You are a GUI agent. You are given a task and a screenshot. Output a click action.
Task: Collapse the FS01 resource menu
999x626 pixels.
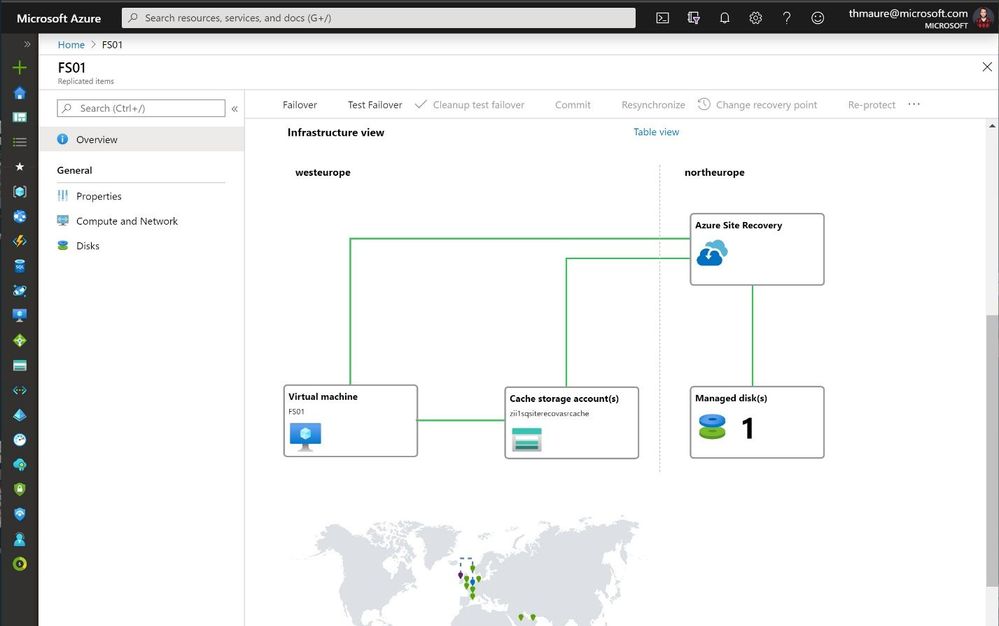(x=234, y=109)
